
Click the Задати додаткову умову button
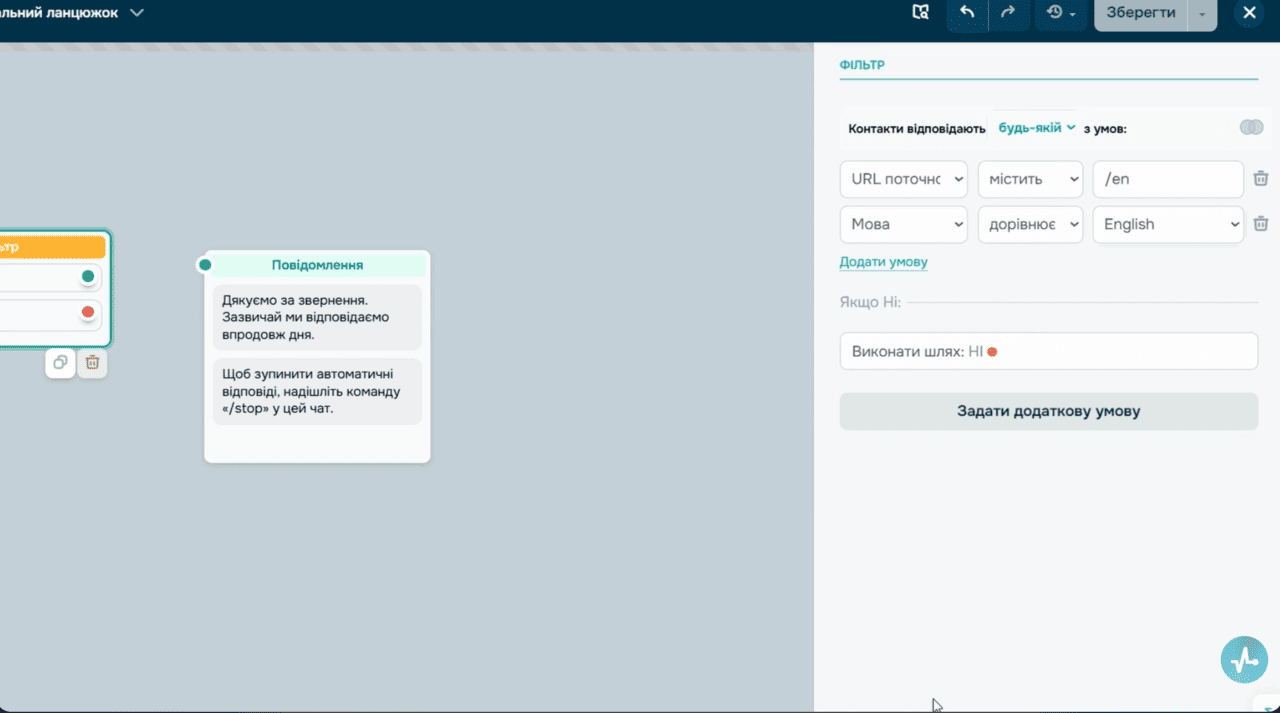pyautogui.click(x=1048, y=411)
